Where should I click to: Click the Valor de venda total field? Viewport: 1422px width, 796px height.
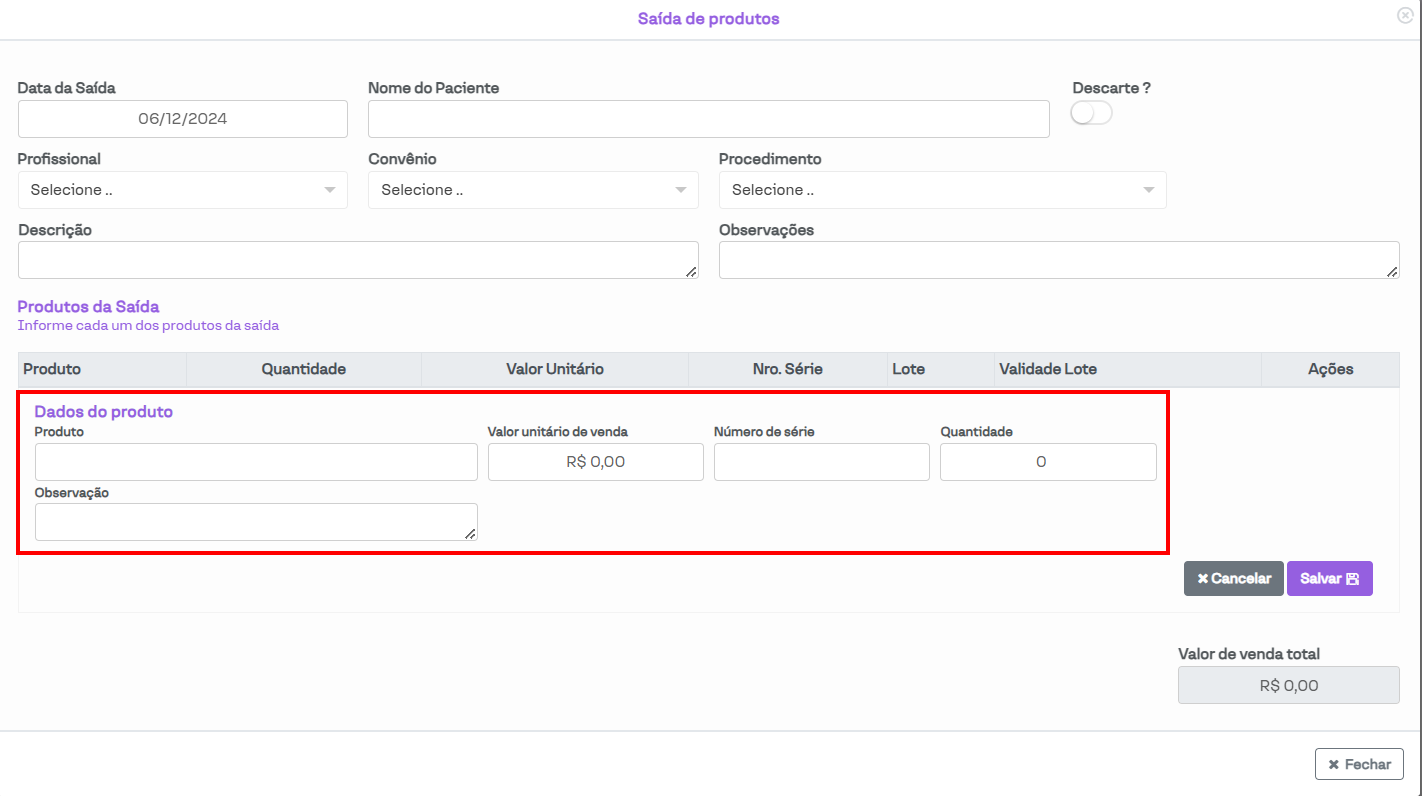pyautogui.click(x=1288, y=686)
